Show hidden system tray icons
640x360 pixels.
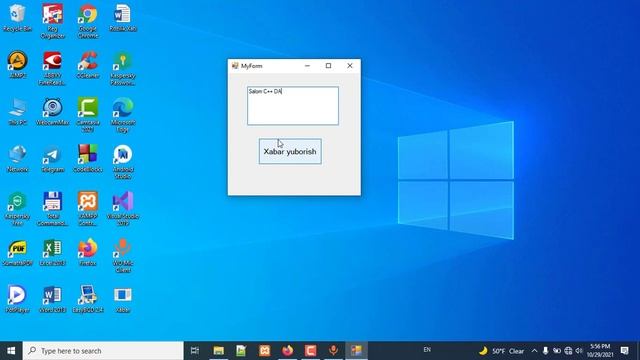tap(534, 351)
